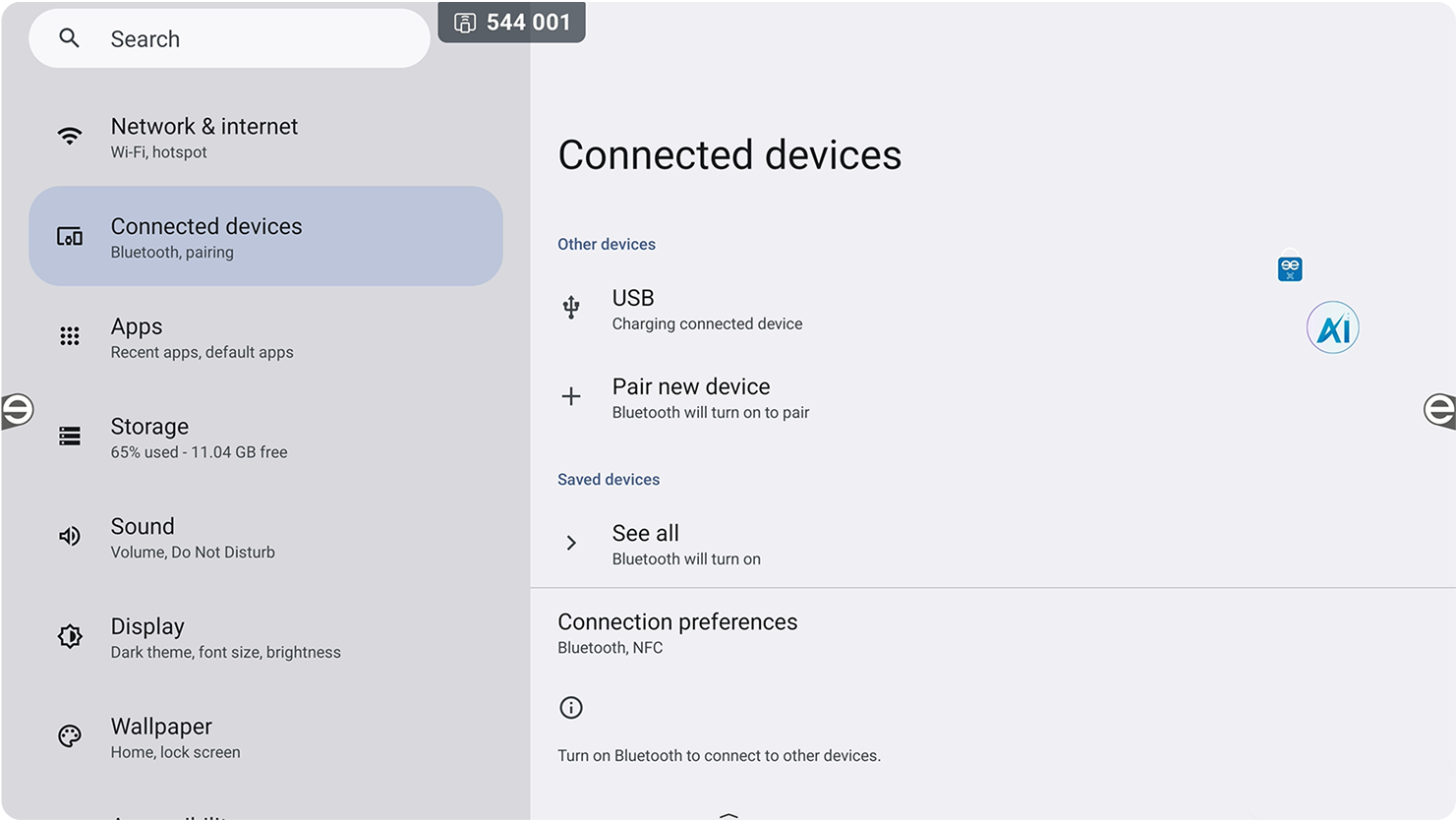Open the left edge side handle
Image resolution: width=1456 pixels, height=820 pixels.
pyautogui.click(x=17, y=409)
